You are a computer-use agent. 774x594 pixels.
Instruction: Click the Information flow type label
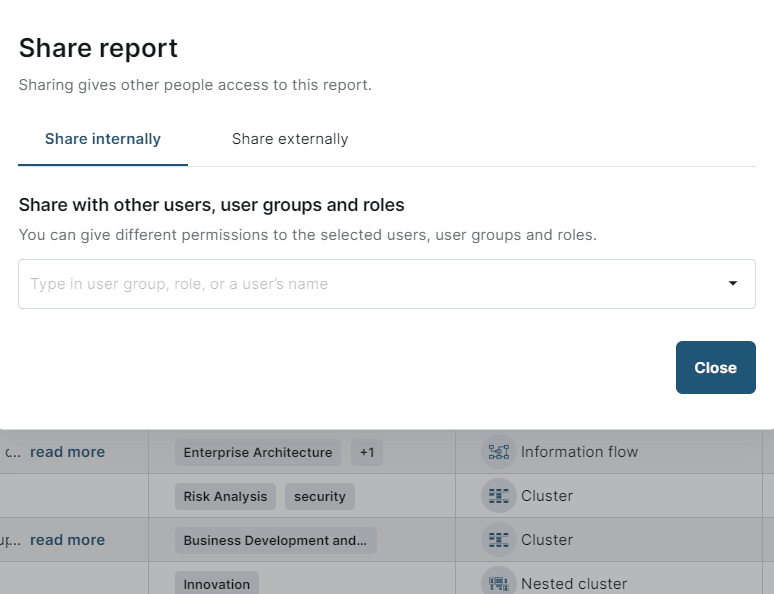(x=579, y=452)
